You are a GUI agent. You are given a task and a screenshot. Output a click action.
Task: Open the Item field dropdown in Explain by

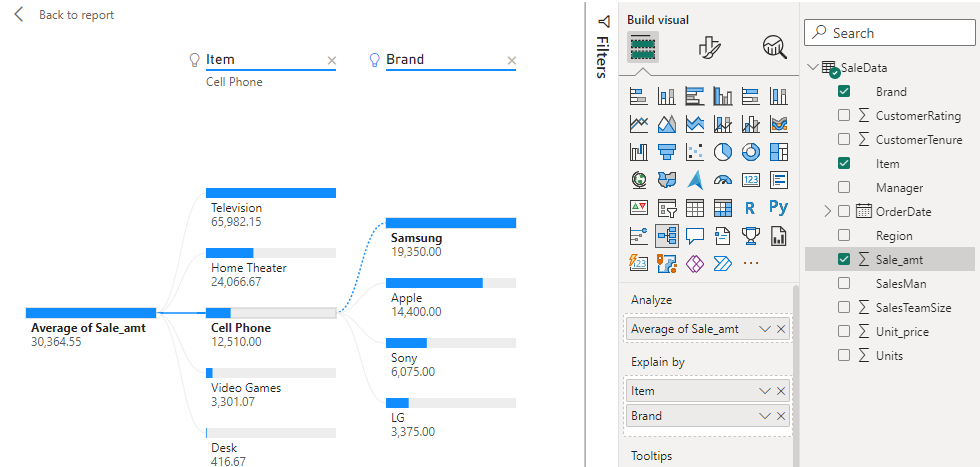(764, 391)
